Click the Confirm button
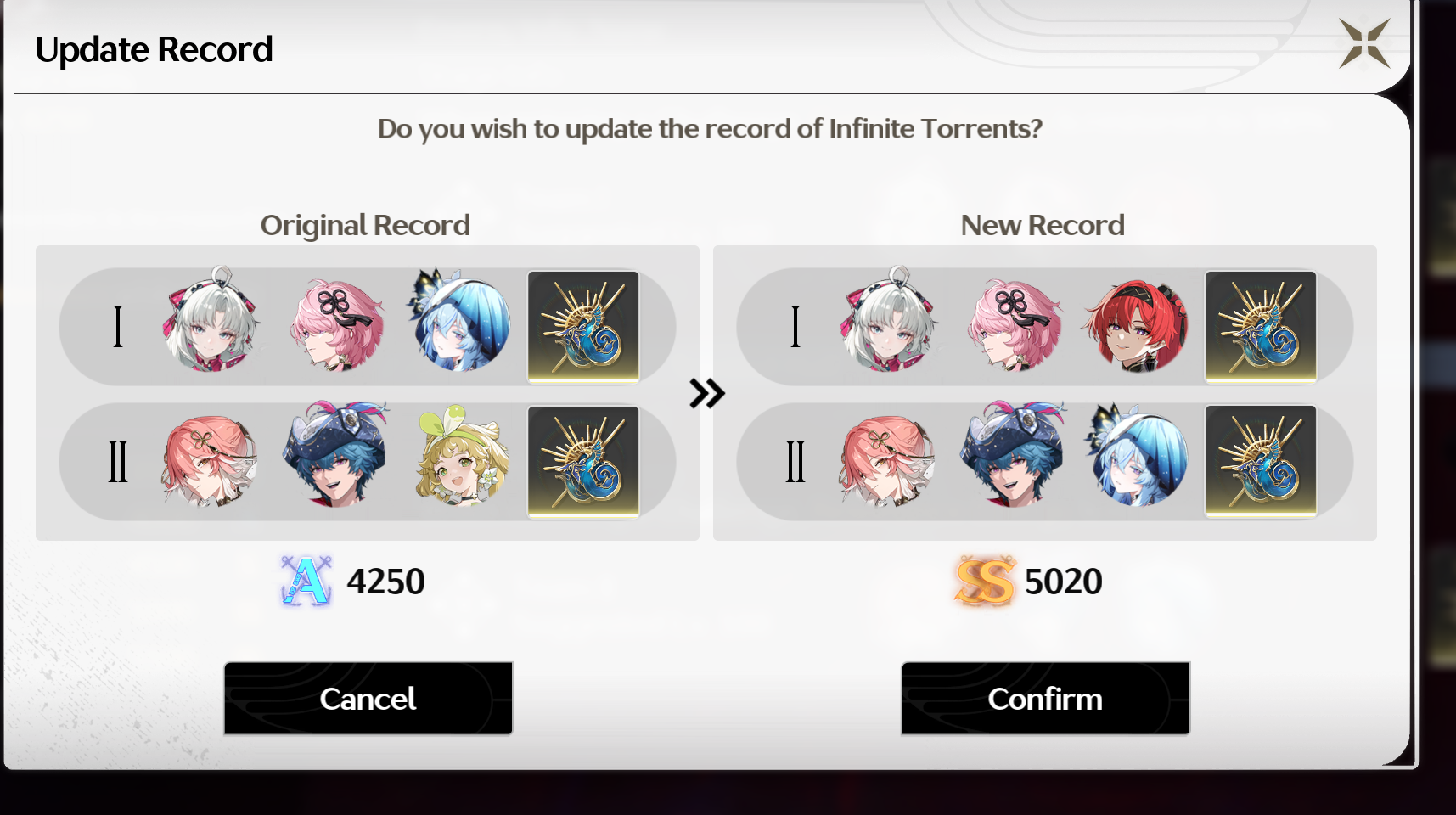This screenshot has width=1456, height=815. 1045,699
